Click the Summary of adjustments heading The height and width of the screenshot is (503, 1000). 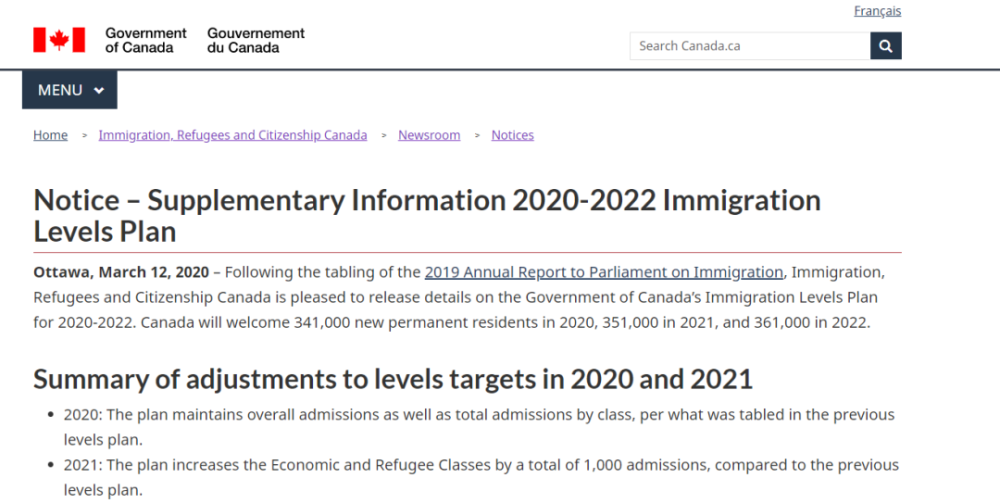click(393, 379)
